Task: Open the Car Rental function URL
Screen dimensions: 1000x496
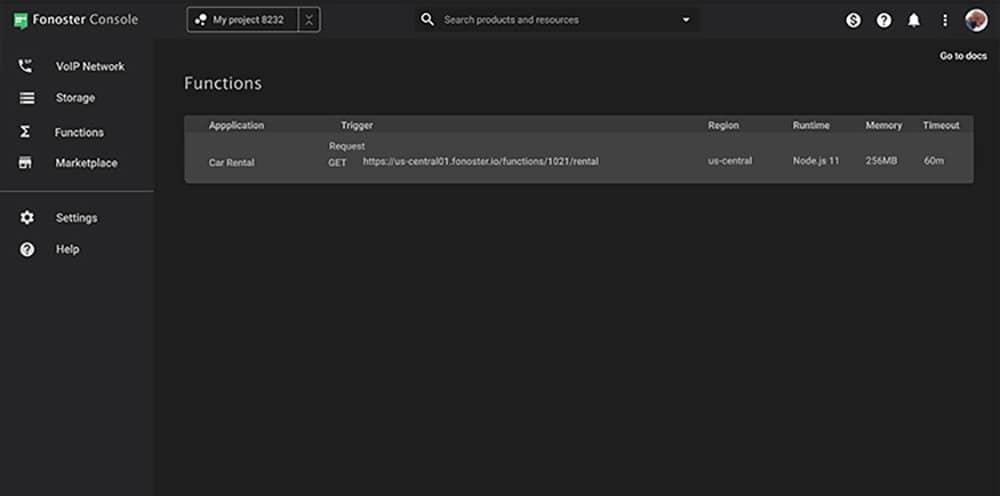Action: point(480,161)
